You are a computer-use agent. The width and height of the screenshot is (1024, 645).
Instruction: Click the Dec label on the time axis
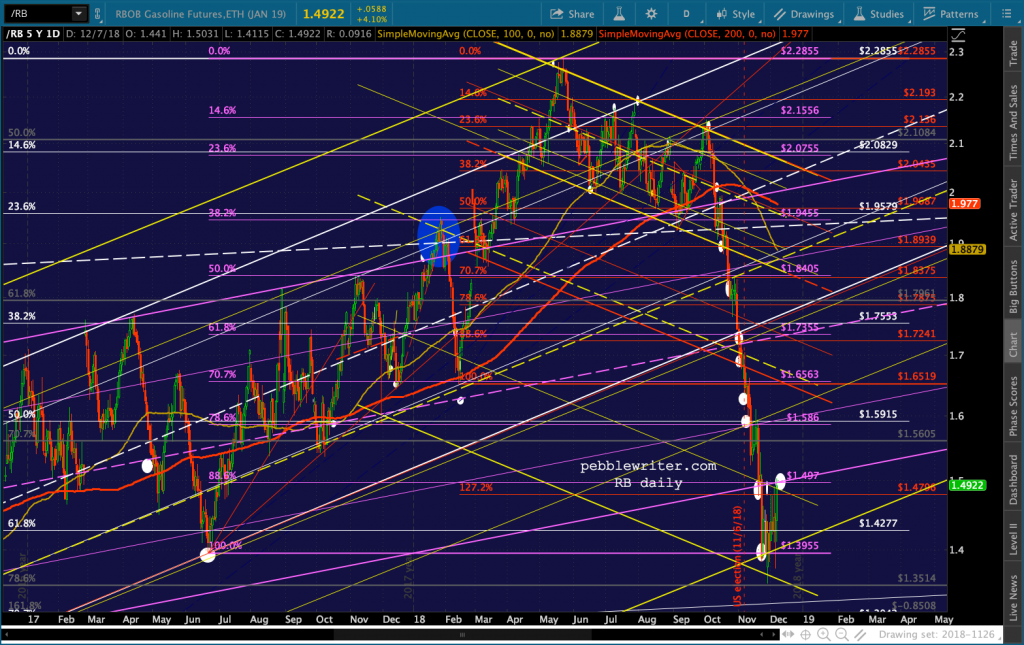click(x=778, y=619)
